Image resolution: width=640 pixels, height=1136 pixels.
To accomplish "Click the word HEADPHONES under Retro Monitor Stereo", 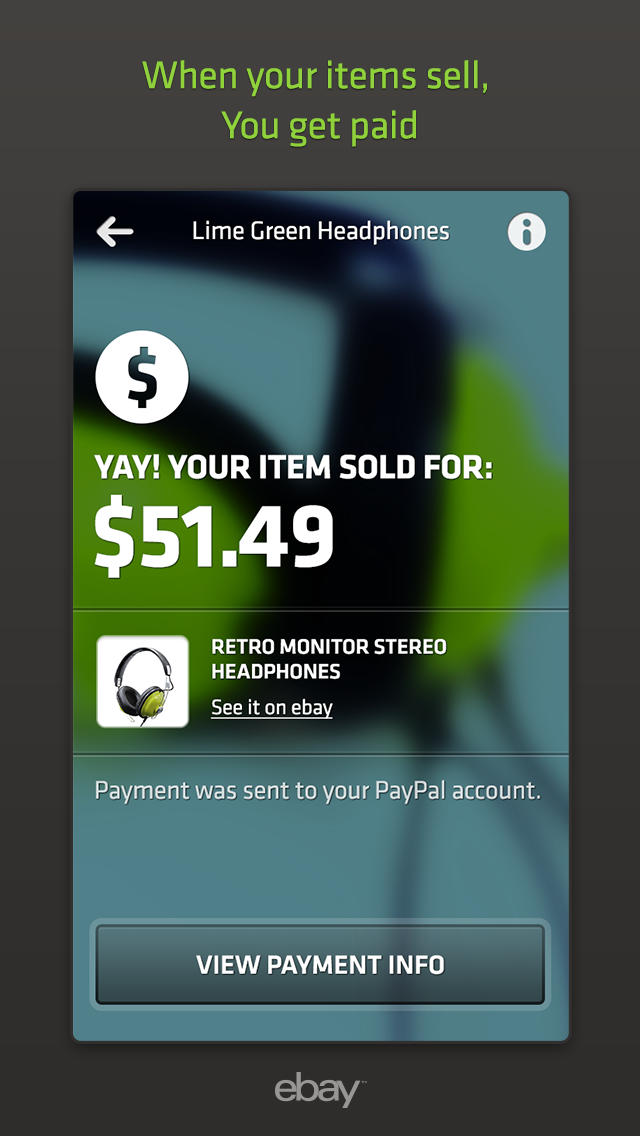I will click(x=275, y=672).
